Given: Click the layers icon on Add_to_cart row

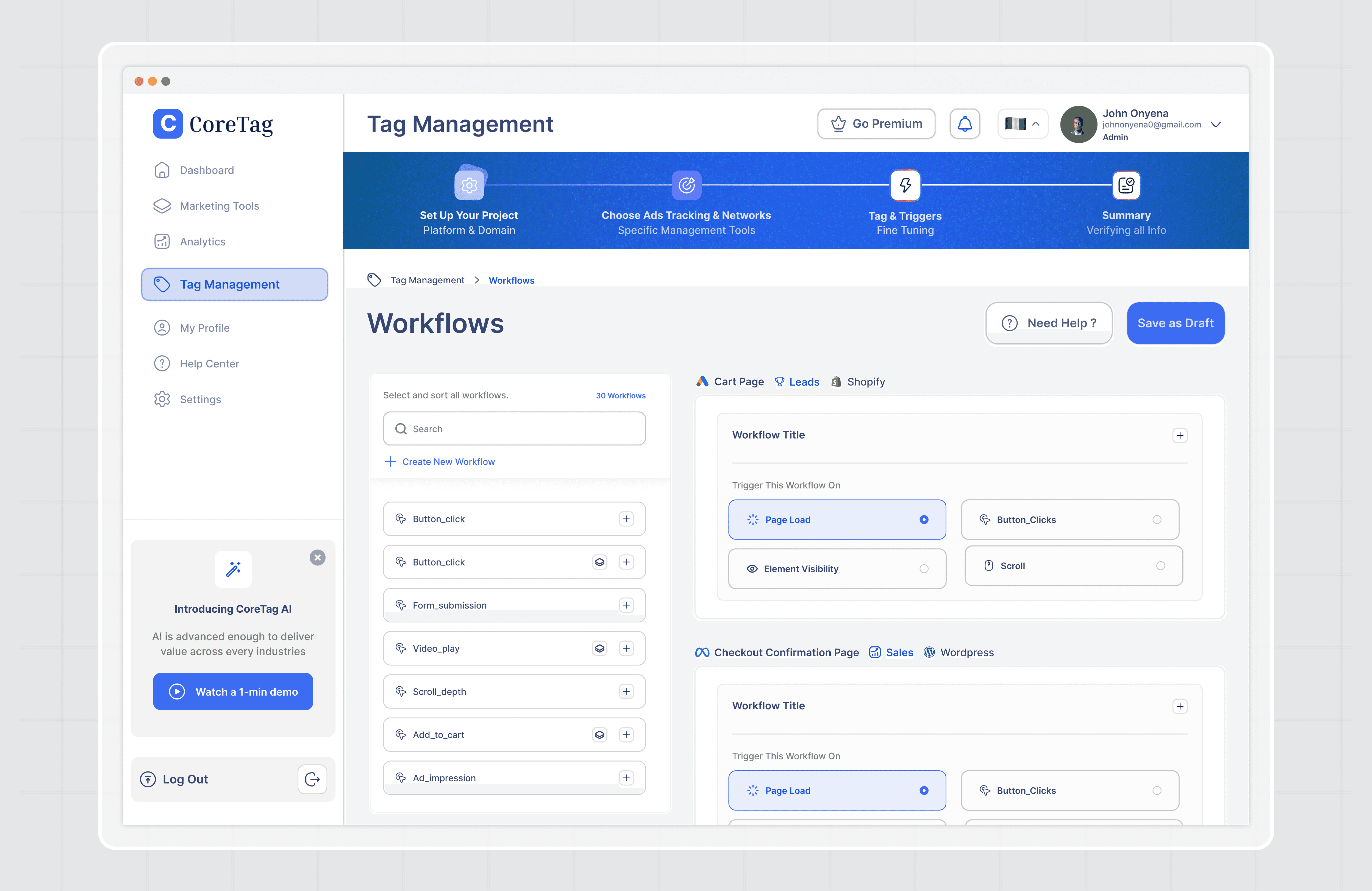Looking at the screenshot, I should point(600,735).
